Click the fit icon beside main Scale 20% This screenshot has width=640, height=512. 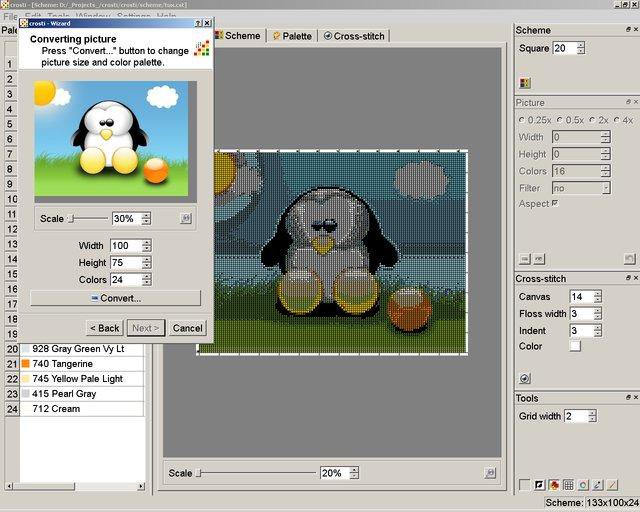pyautogui.click(x=490, y=473)
